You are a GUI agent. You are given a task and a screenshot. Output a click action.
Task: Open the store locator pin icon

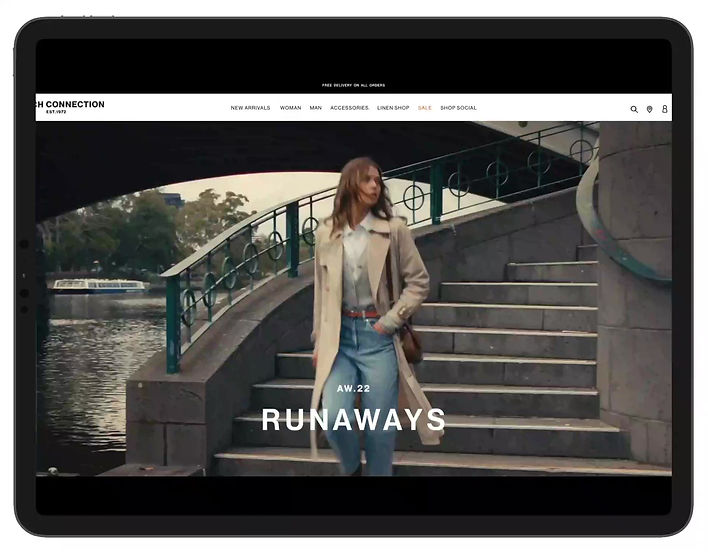[x=649, y=109]
